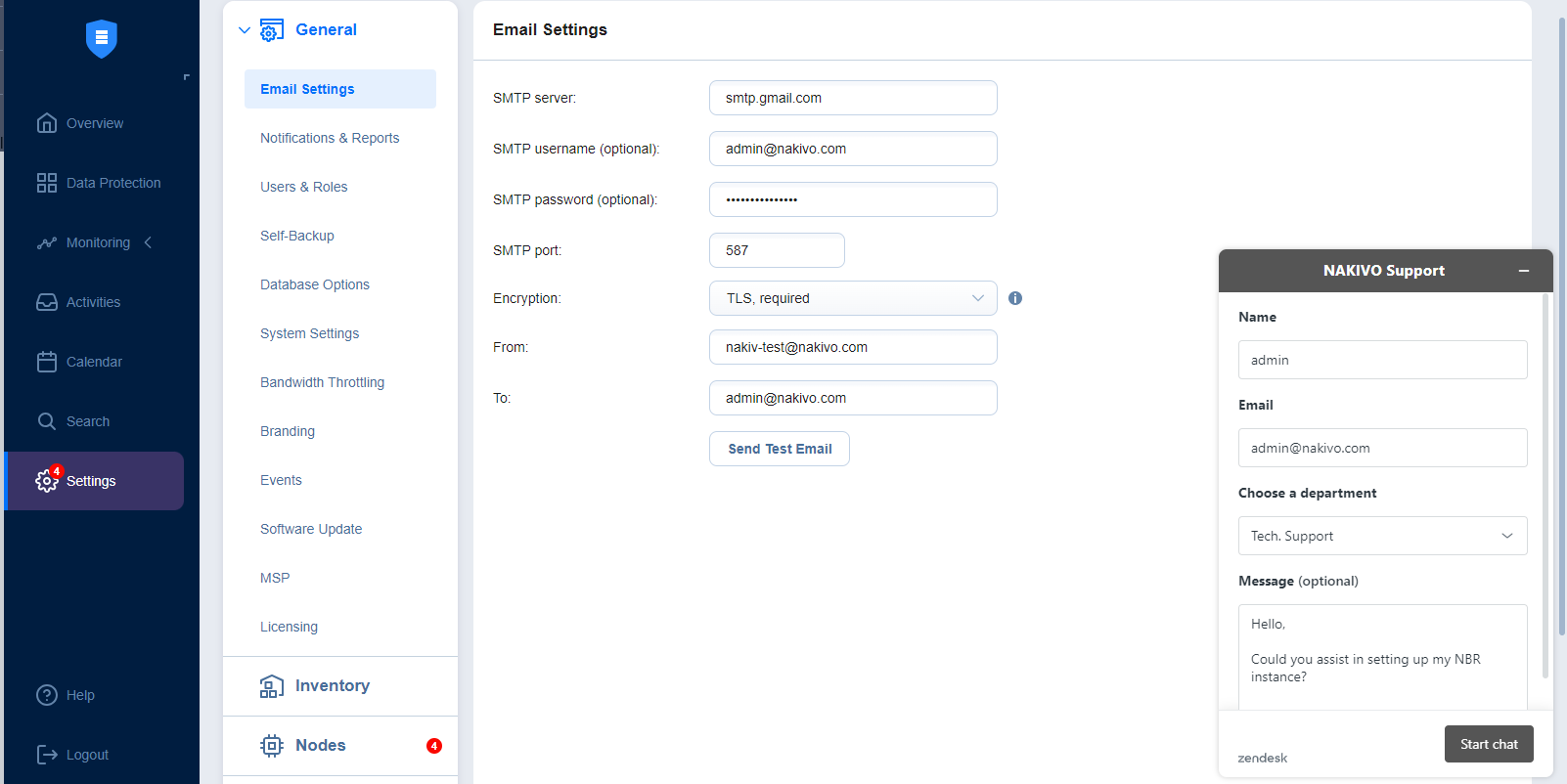Click the Activities inbox icon
This screenshot has width=1567, height=784.
coord(47,302)
